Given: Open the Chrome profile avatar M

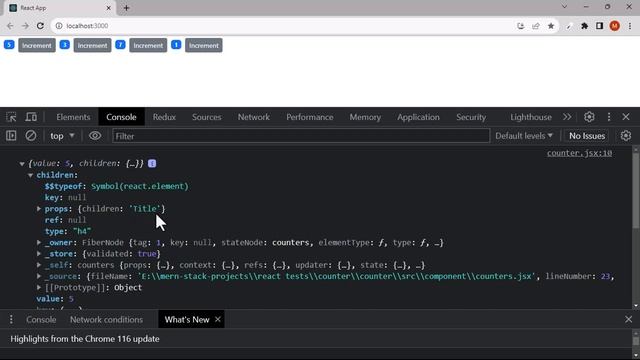Looking at the screenshot, I should pos(614,26).
